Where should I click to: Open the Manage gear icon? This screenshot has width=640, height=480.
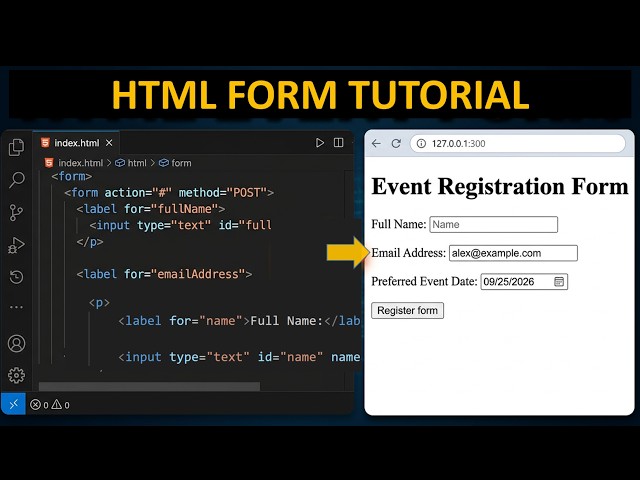coord(16,375)
